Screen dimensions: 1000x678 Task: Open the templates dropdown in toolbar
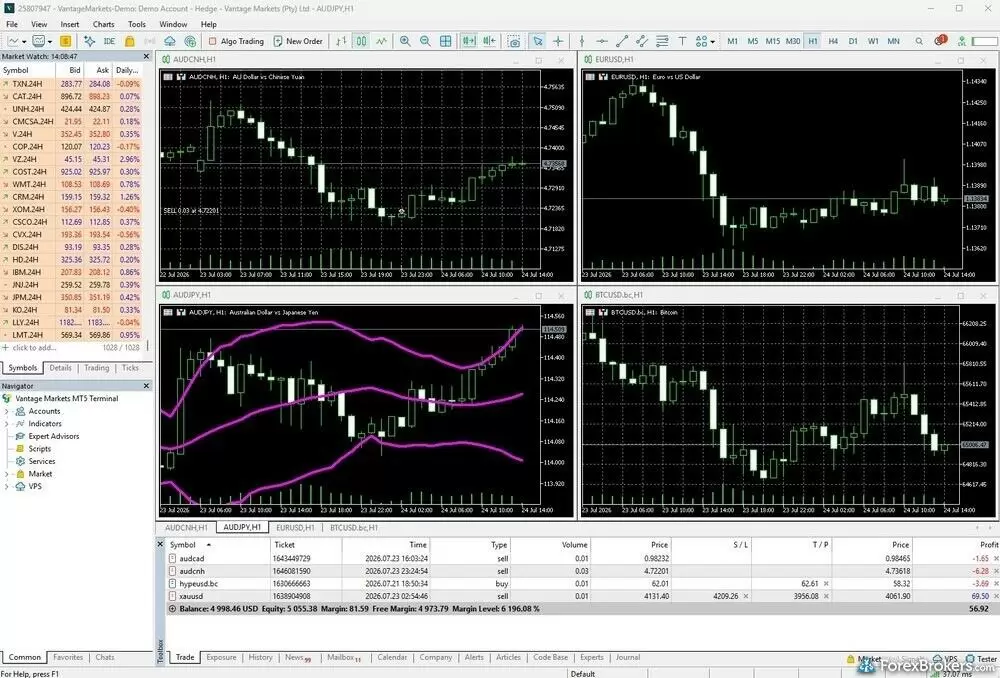pyautogui.click(x=50, y=41)
